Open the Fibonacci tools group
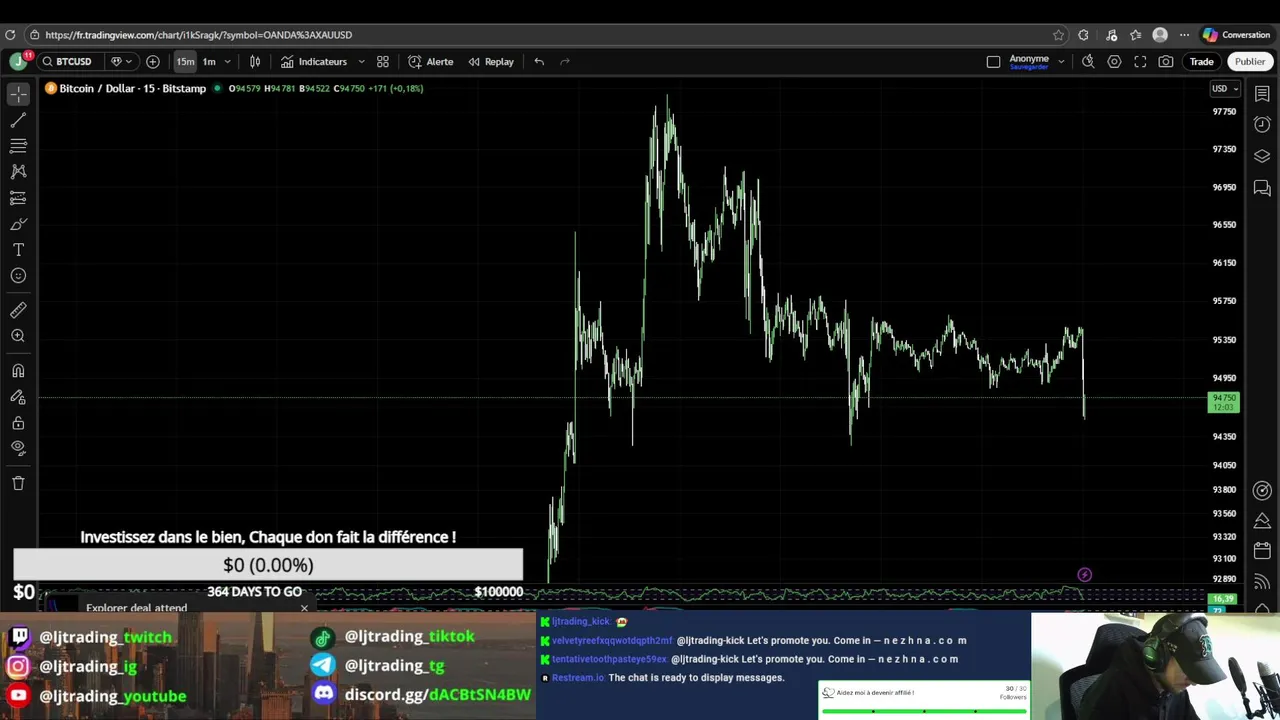Screen dimensions: 1280x720 click(18, 146)
